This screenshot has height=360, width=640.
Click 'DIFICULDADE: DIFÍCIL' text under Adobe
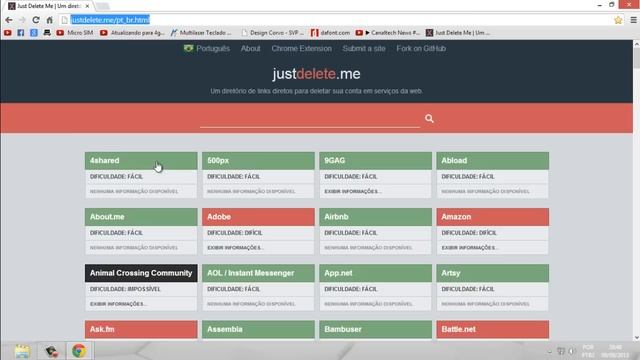(235, 233)
